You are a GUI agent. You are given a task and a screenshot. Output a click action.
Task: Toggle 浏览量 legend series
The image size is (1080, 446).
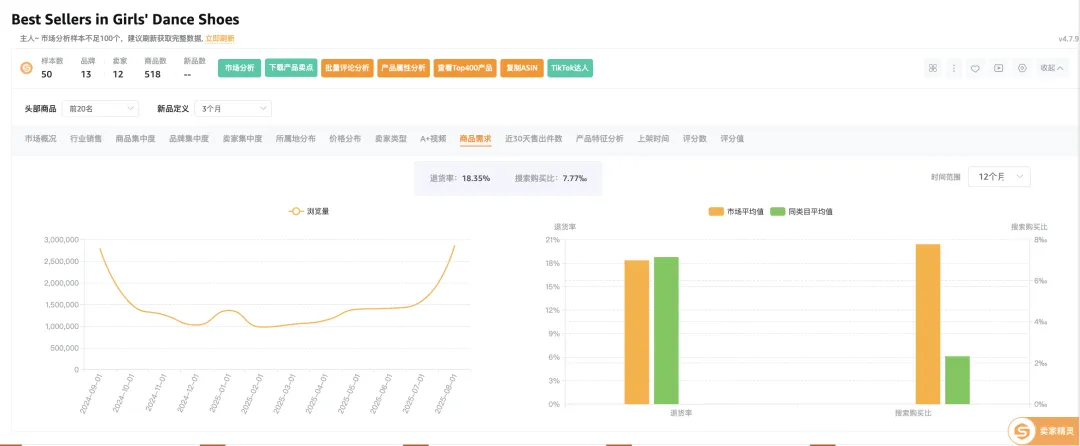[x=309, y=211]
